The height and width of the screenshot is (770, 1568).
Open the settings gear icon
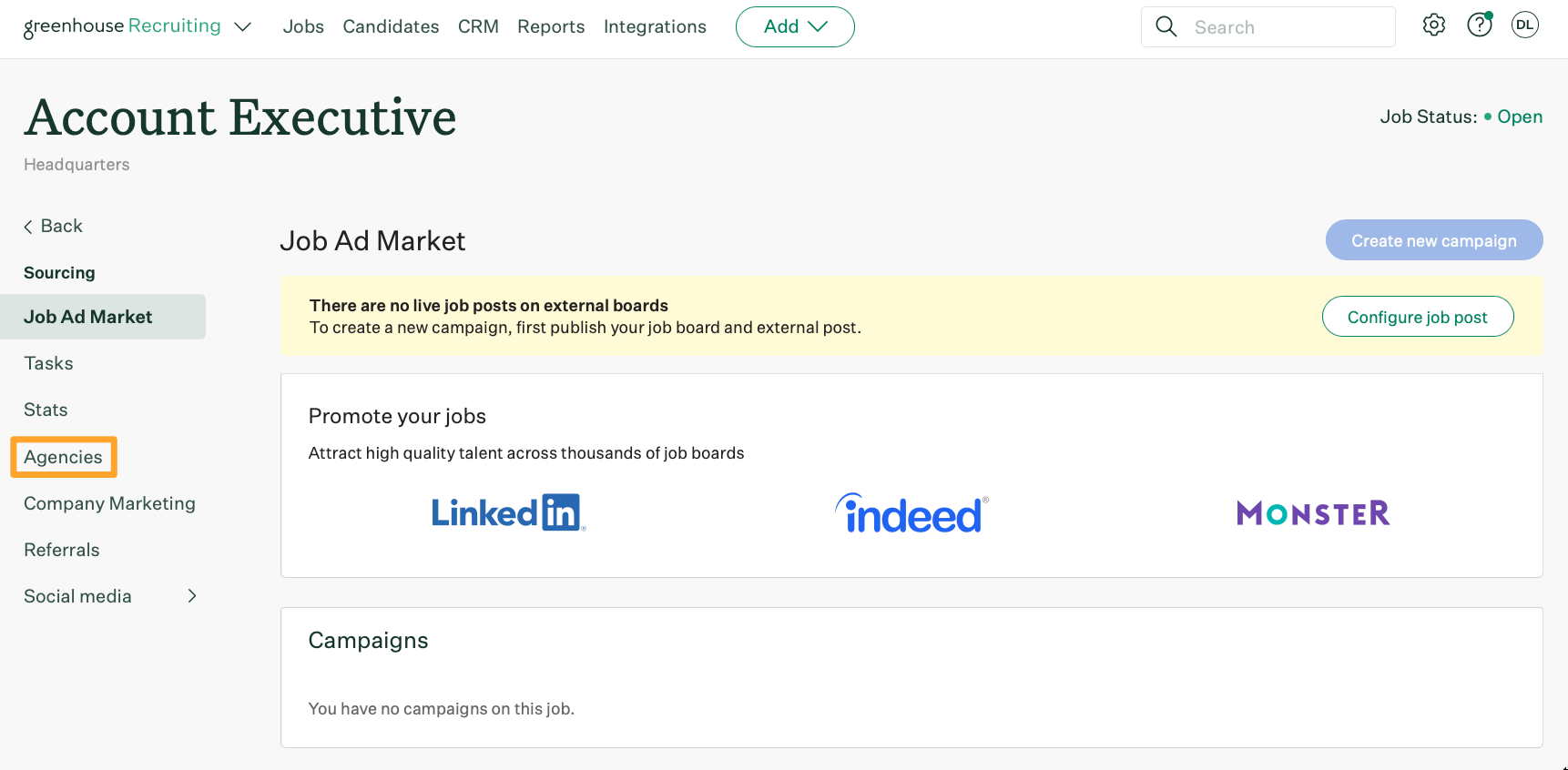1434,25
